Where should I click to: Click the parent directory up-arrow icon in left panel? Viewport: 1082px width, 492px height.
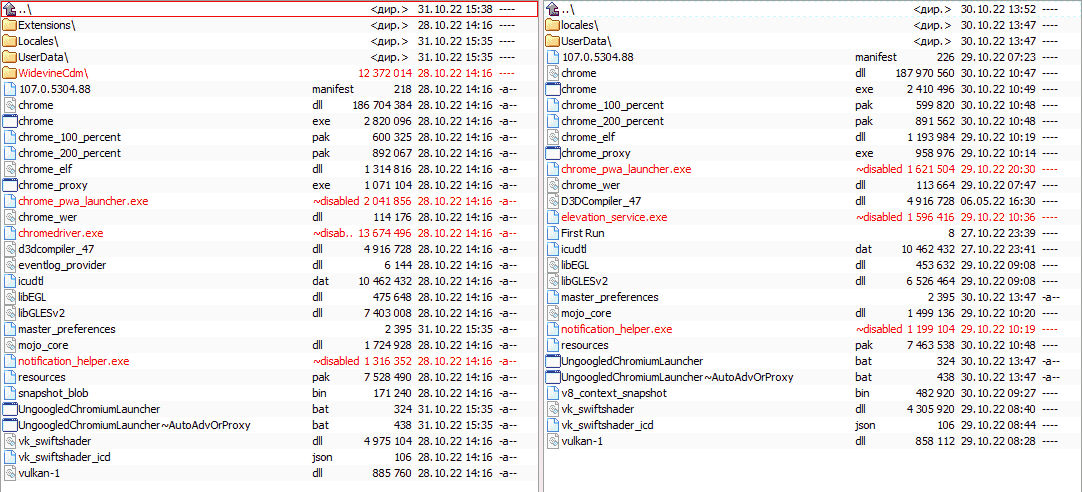10,9
